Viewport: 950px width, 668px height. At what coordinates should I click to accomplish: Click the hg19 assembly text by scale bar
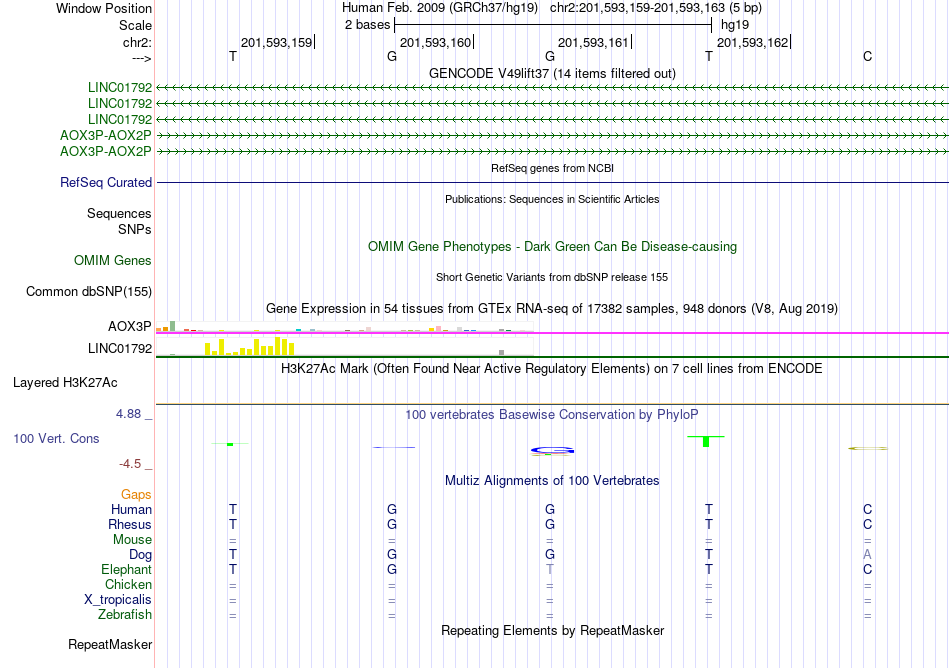click(735, 25)
